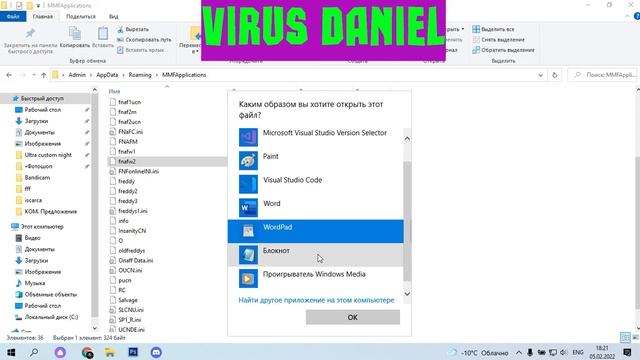Viewport: 640px width, 360px height.
Task: Go up one folder level arrow
Action: pyautogui.click(x=44, y=75)
